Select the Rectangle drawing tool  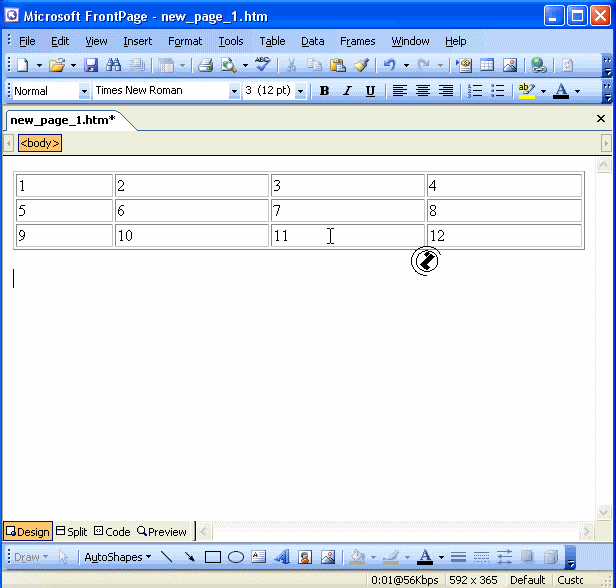pyautogui.click(x=213, y=557)
